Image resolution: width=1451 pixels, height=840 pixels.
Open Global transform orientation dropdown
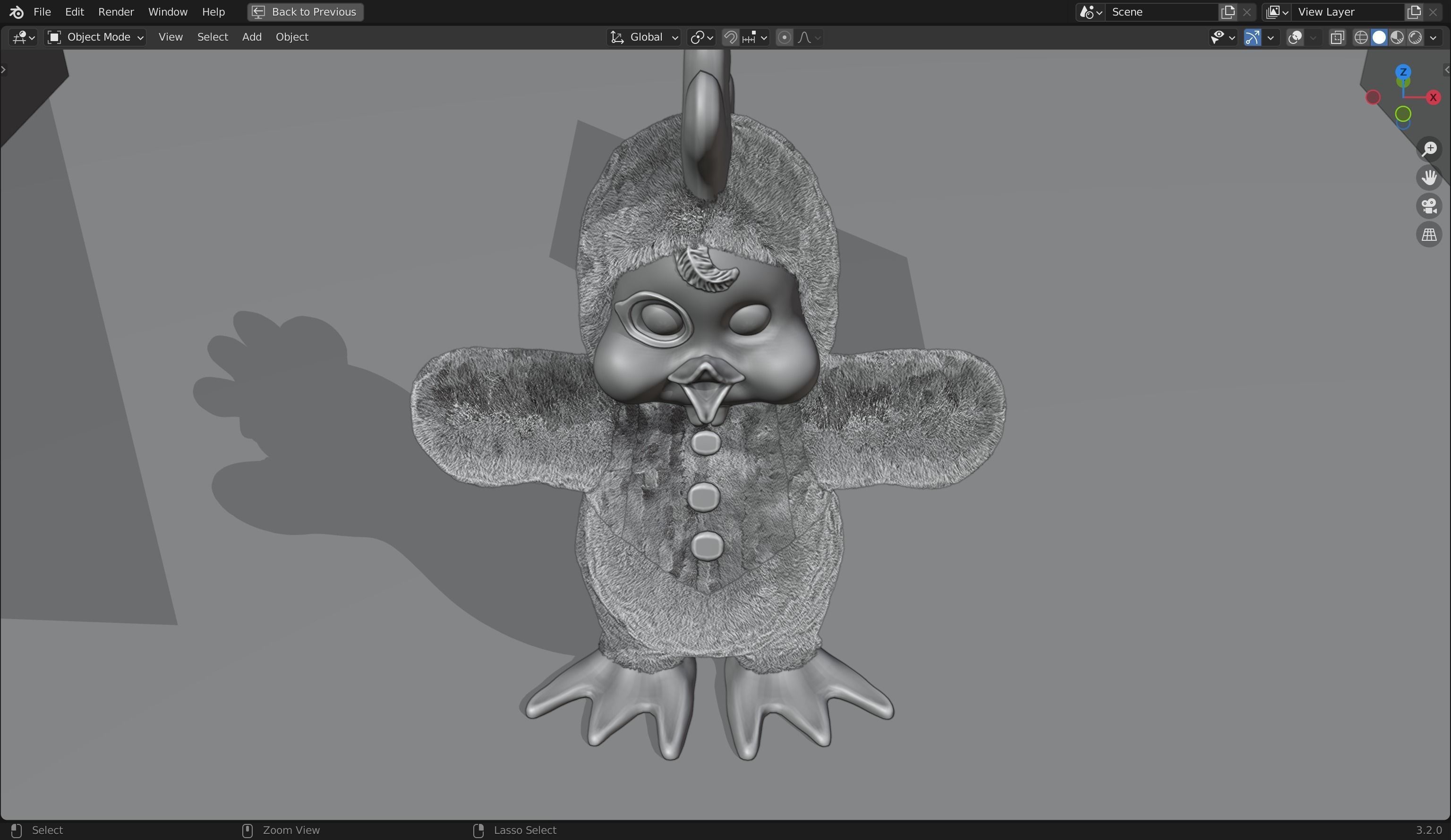pyautogui.click(x=644, y=37)
